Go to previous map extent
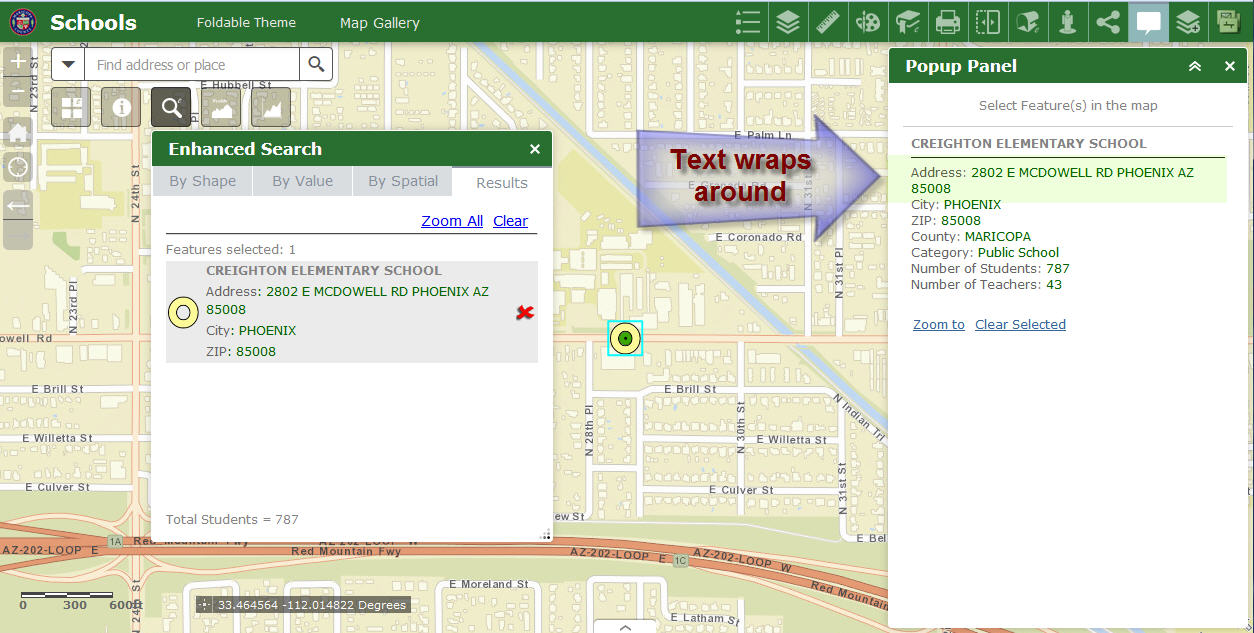 (18, 206)
